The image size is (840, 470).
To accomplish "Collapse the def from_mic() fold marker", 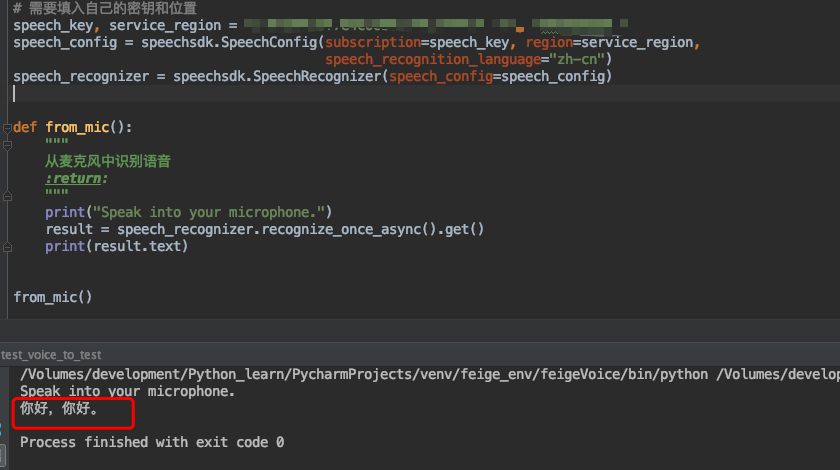I will click(x=7, y=128).
